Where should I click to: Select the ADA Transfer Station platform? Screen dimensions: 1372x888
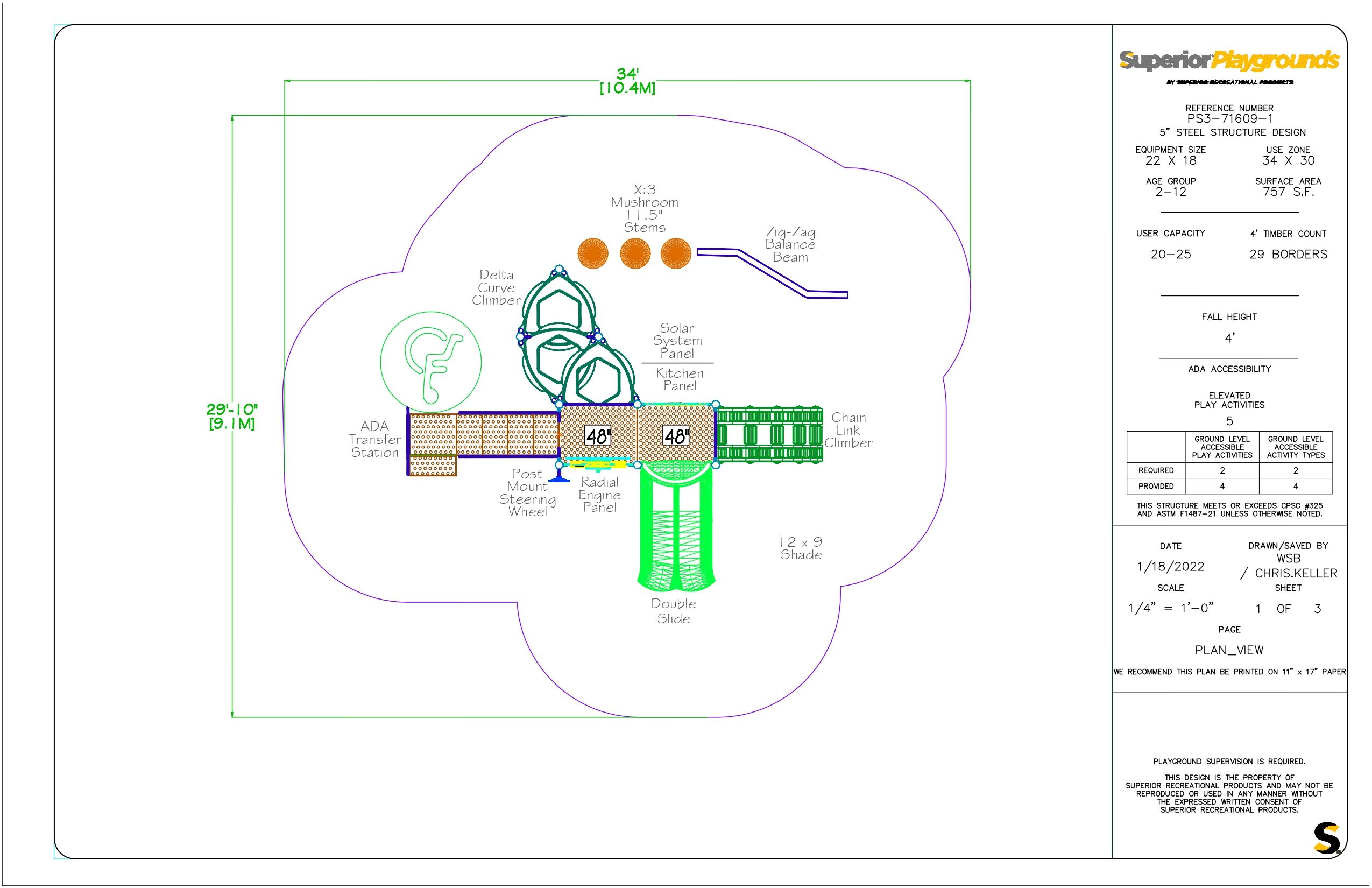tap(433, 443)
